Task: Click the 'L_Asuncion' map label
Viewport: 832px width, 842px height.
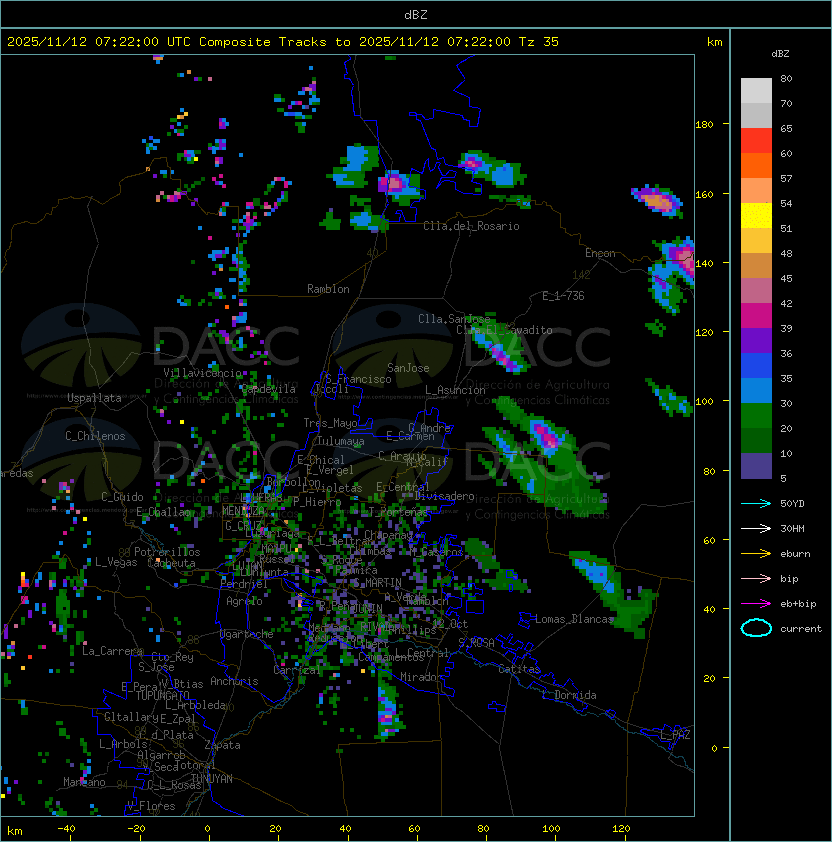Action: coord(455,390)
